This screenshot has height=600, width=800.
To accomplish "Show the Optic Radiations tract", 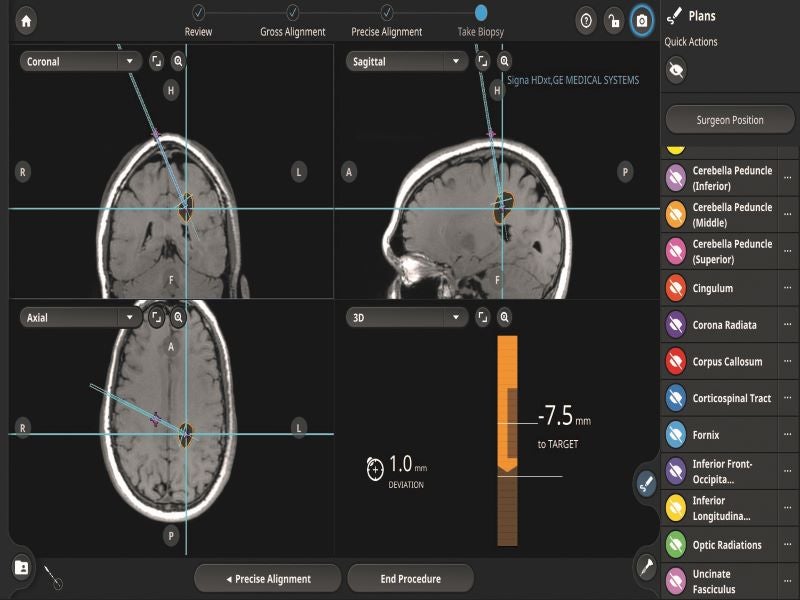I will tap(676, 545).
